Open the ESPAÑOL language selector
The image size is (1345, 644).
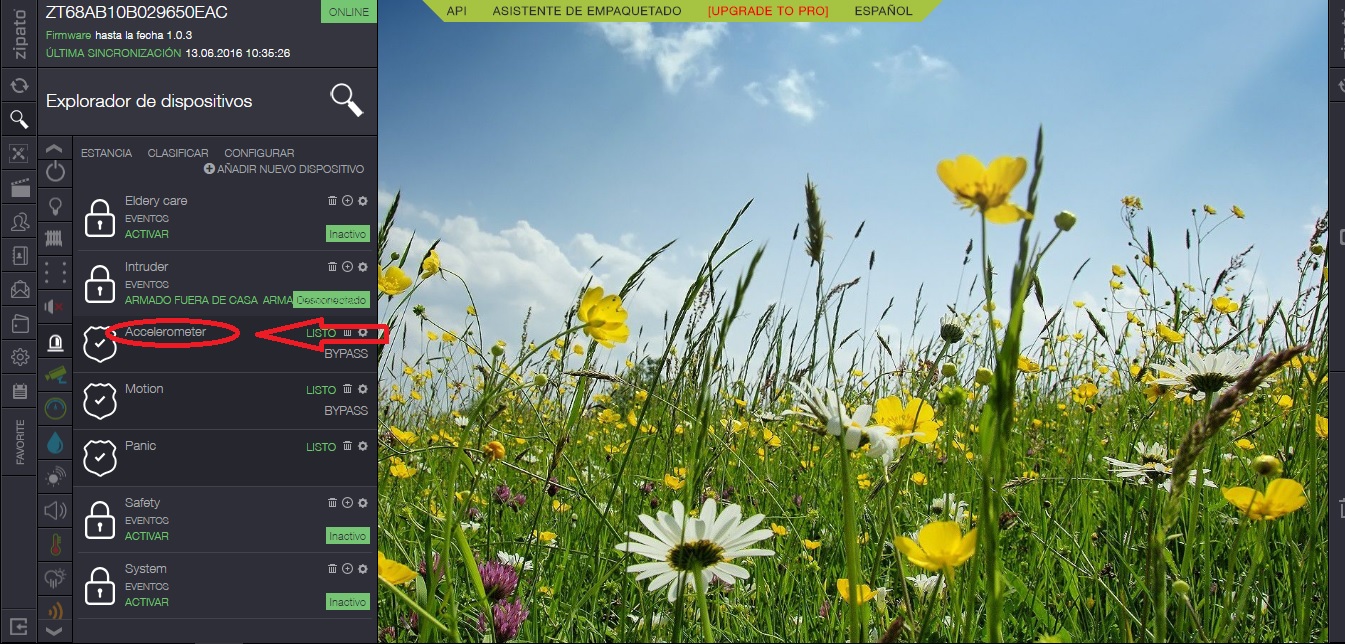click(883, 11)
